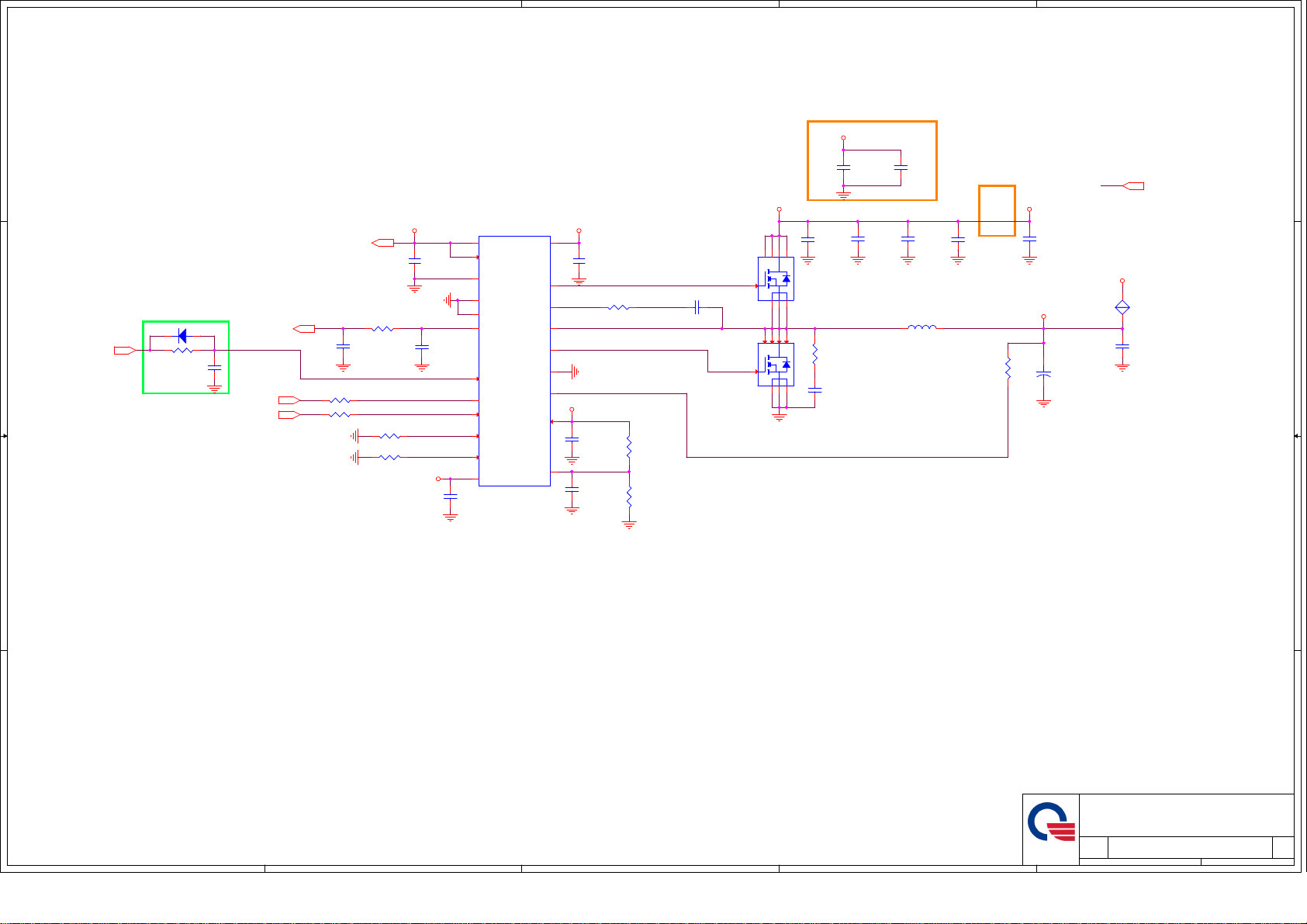This screenshot has width=1307, height=924.
Task: Select the capacitor inside the green box
Action: point(215,367)
